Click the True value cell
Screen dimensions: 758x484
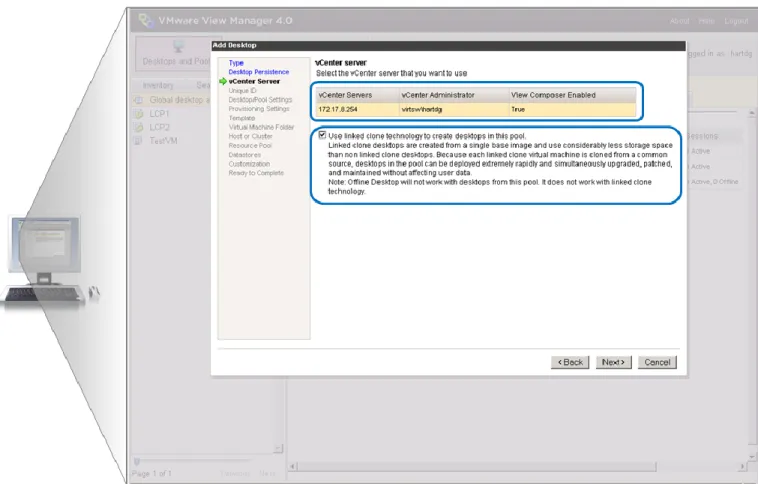tap(572, 109)
